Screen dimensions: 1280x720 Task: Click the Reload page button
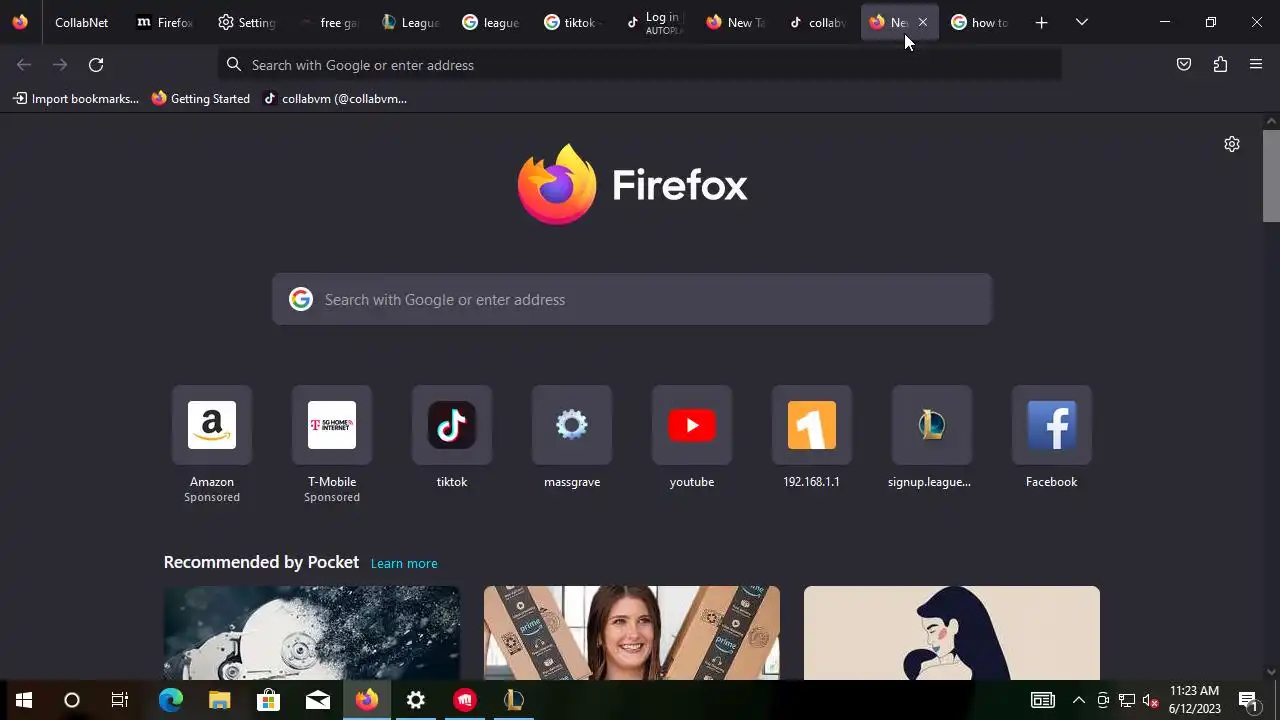[x=96, y=65]
